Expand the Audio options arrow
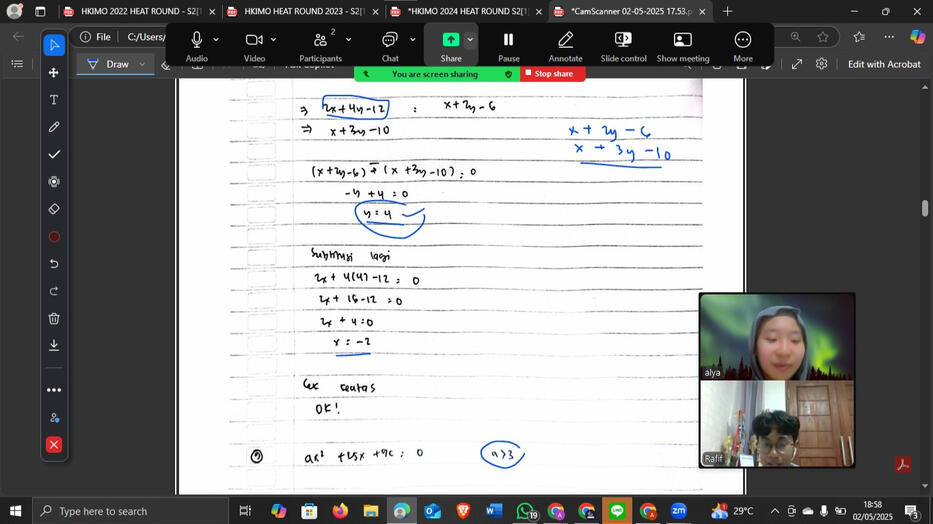This screenshot has width=933, height=524. pyautogui.click(x=216, y=40)
